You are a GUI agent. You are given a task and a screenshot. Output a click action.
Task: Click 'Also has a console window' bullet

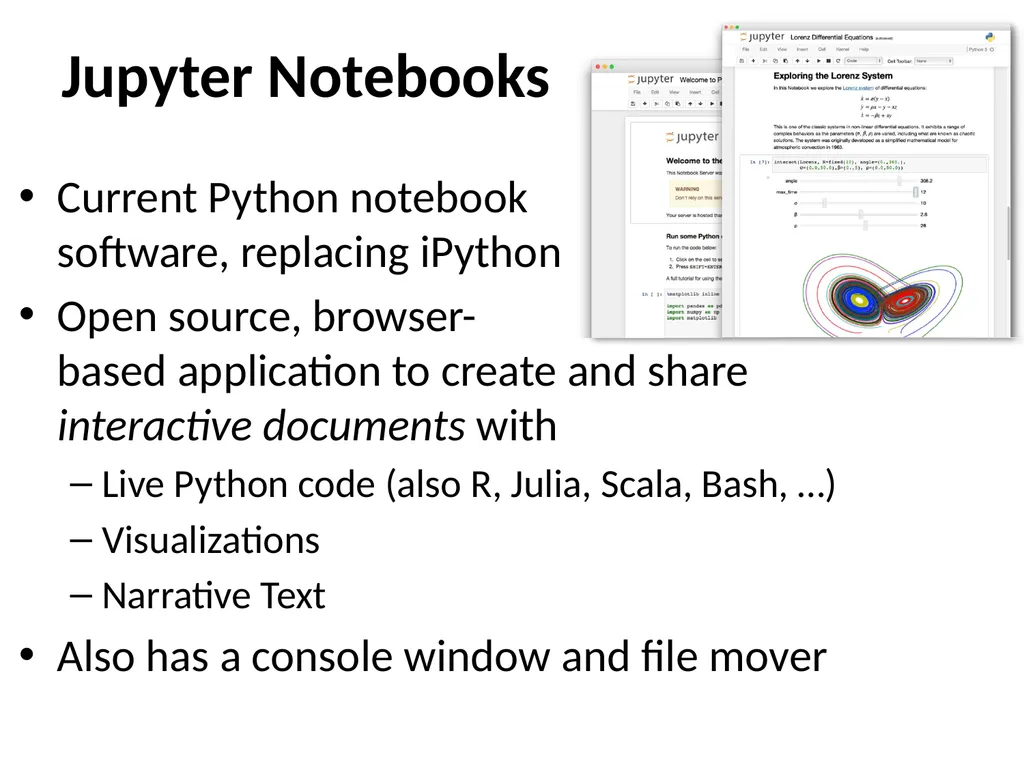[x=441, y=656]
